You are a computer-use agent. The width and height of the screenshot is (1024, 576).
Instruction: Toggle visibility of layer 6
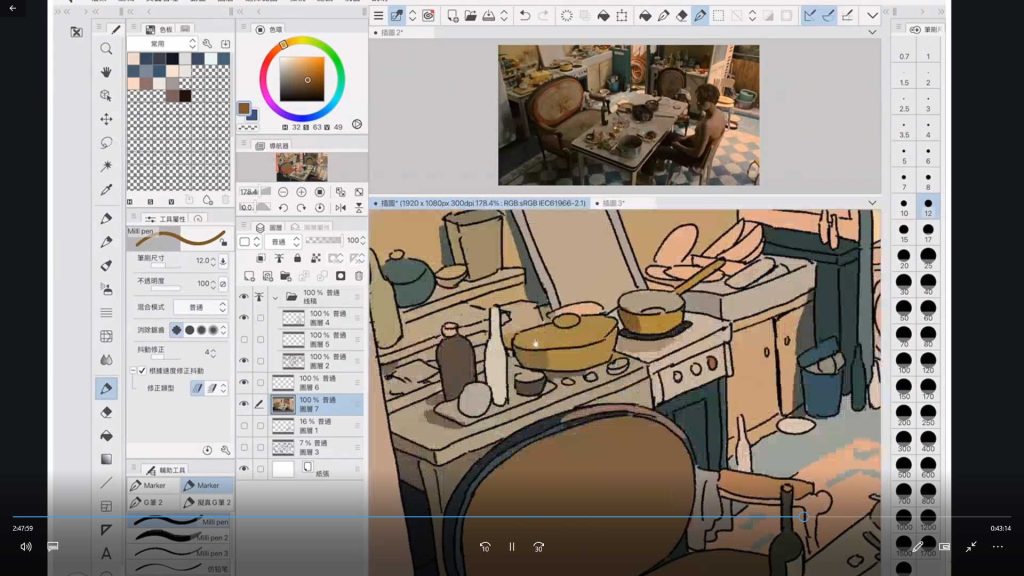click(244, 382)
